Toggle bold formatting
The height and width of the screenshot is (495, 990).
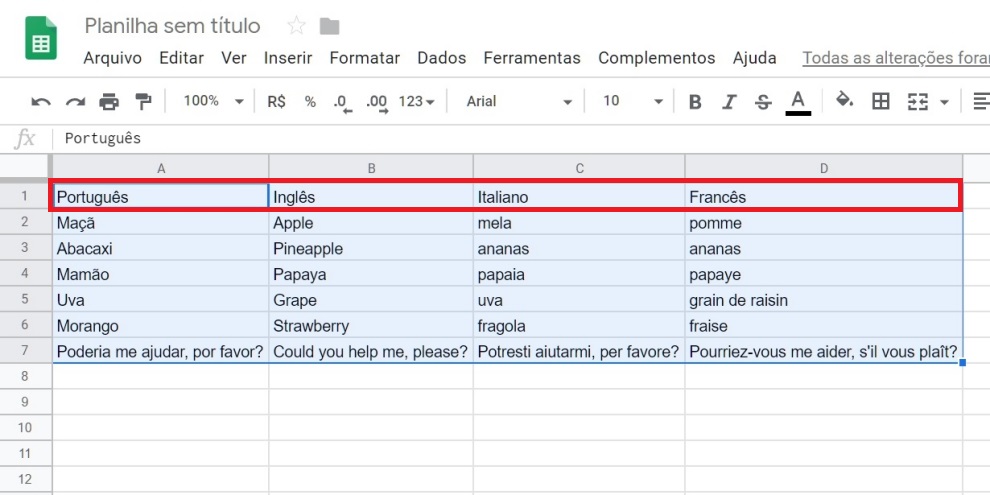695,101
